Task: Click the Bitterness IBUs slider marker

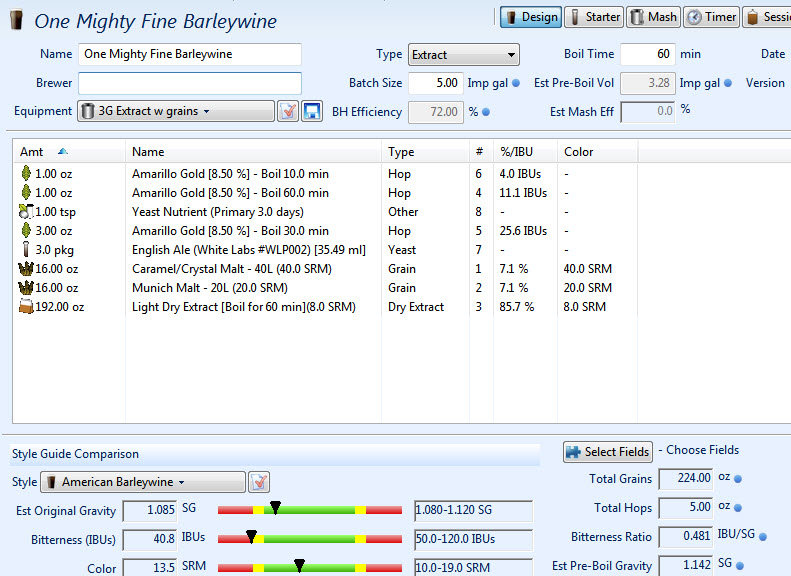Action: pyautogui.click(x=251, y=537)
